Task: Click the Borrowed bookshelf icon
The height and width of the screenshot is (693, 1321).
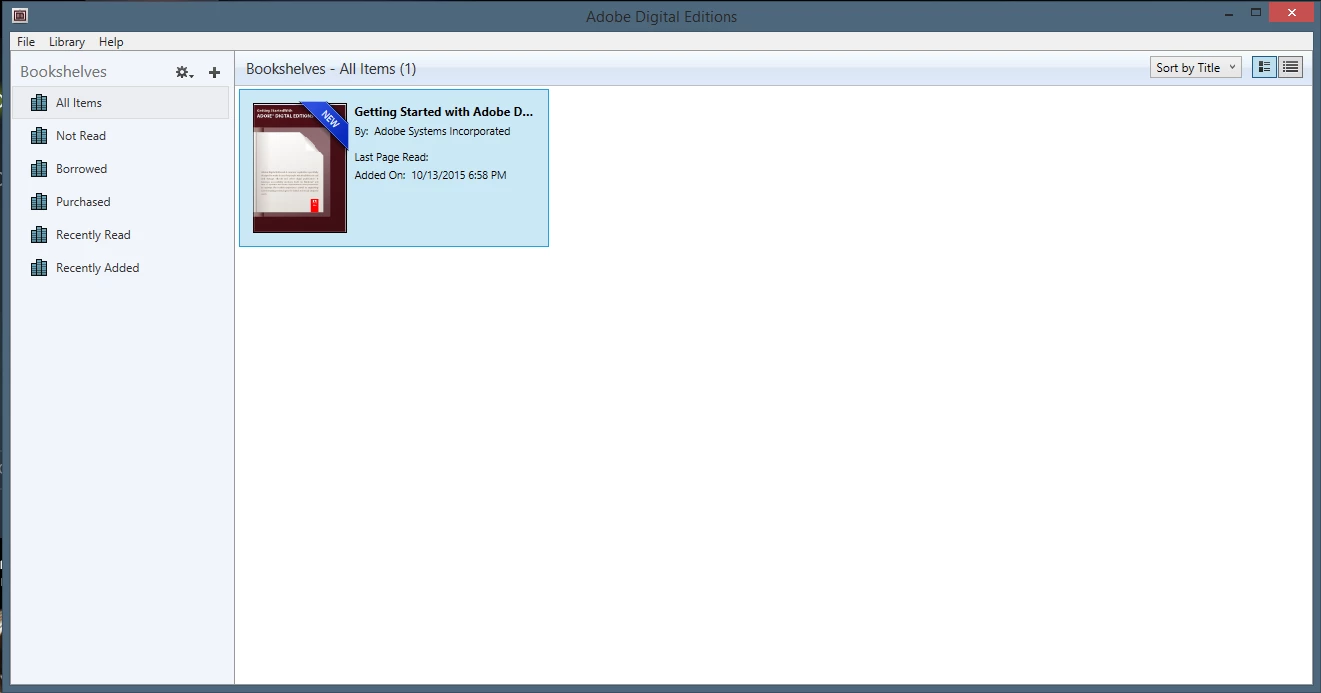Action: tap(39, 169)
